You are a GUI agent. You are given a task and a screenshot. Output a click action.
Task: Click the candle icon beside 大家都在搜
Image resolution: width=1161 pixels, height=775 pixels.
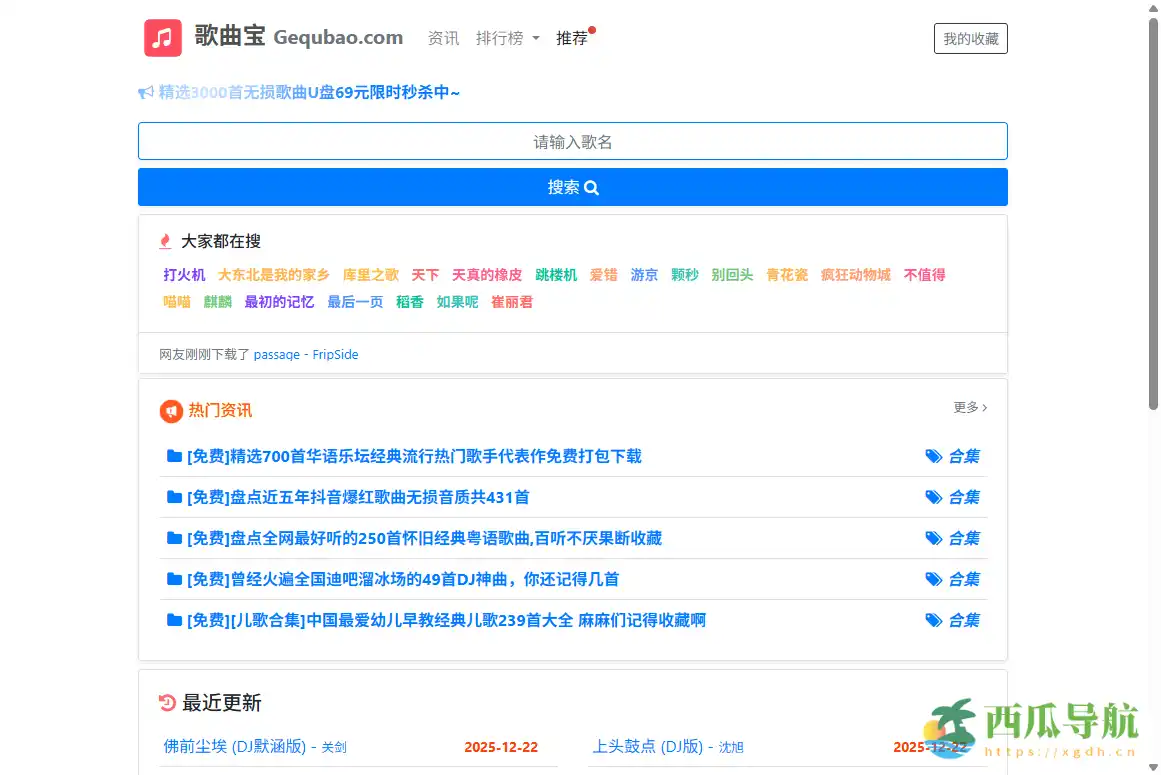point(165,240)
